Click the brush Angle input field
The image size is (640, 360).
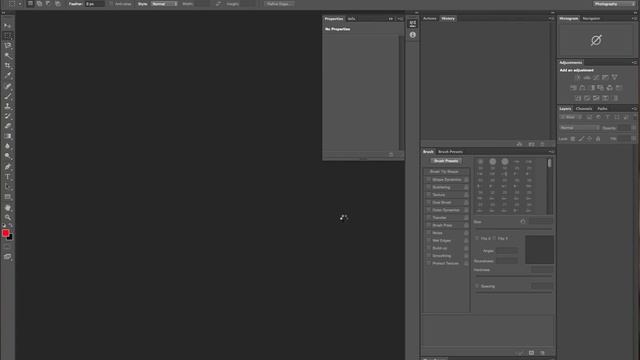point(507,251)
